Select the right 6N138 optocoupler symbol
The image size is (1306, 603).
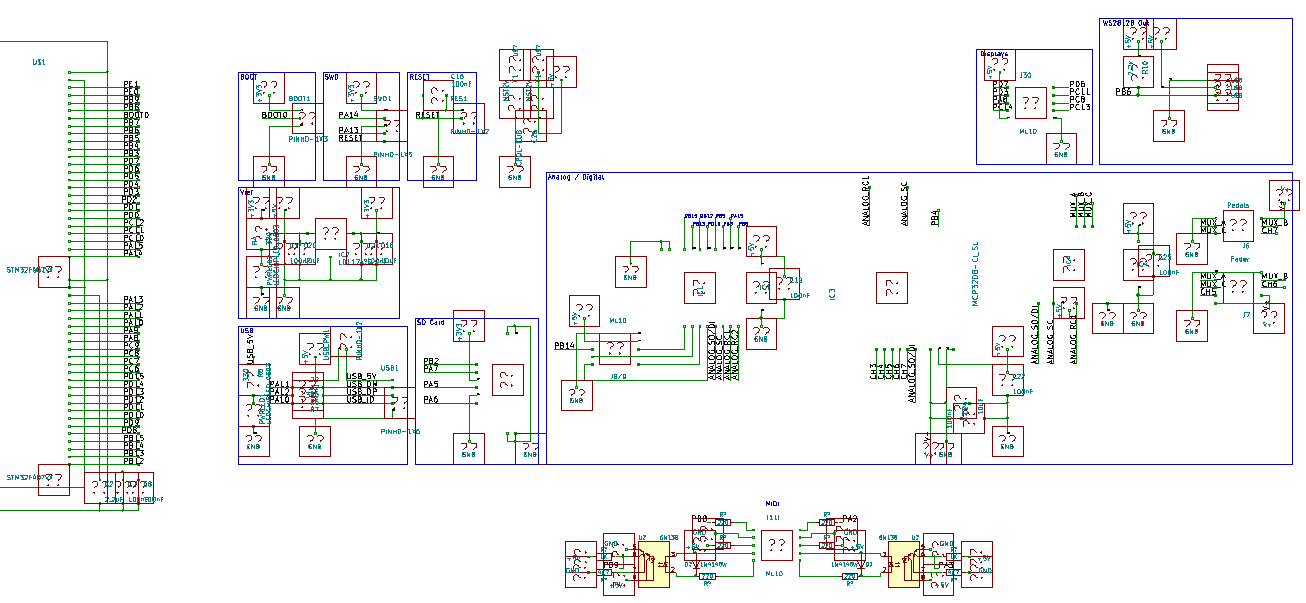point(907,565)
